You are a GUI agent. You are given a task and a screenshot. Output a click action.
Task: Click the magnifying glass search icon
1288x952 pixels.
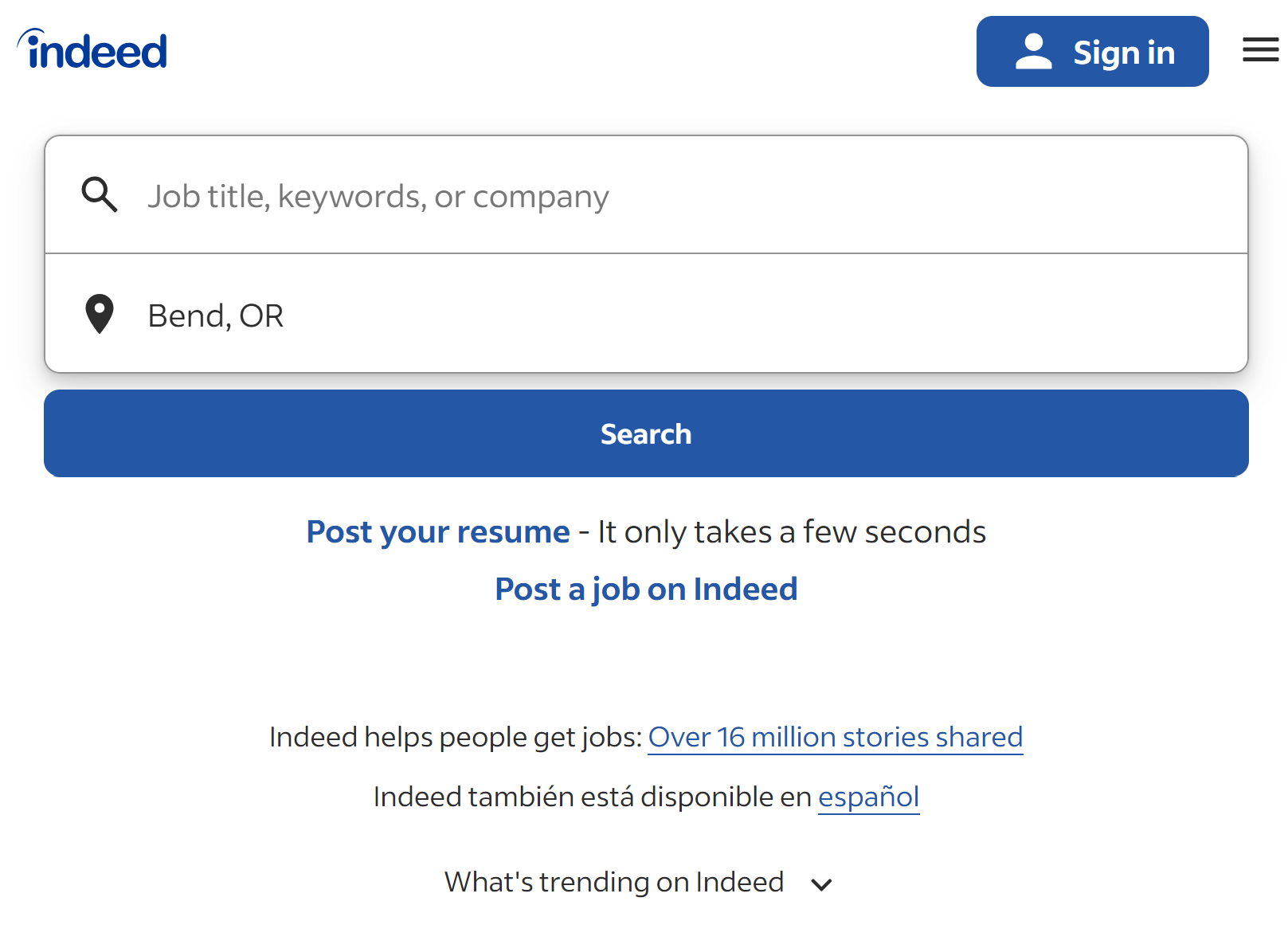pyautogui.click(x=99, y=194)
